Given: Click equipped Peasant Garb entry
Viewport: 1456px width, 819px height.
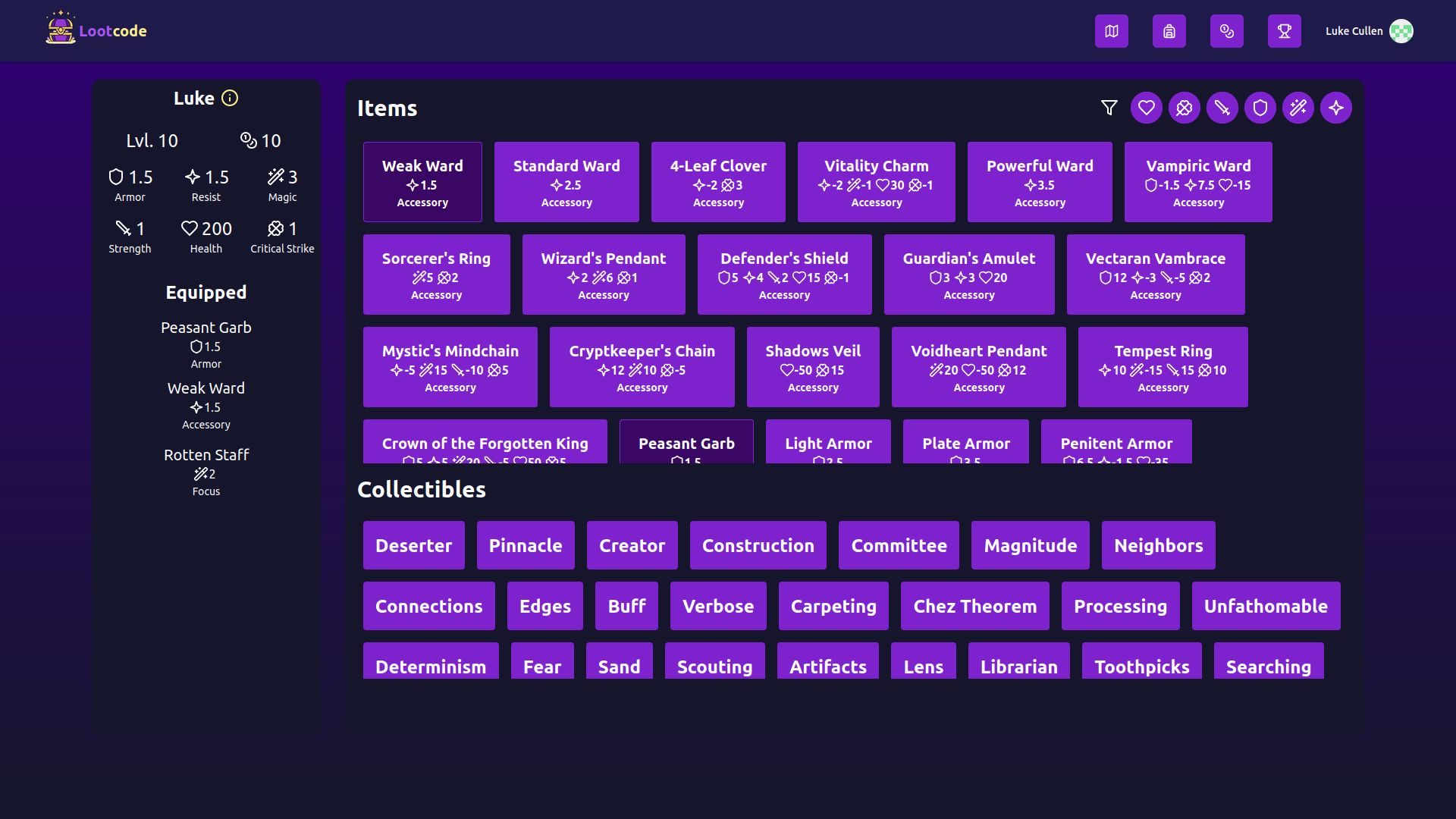Looking at the screenshot, I should (x=206, y=344).
